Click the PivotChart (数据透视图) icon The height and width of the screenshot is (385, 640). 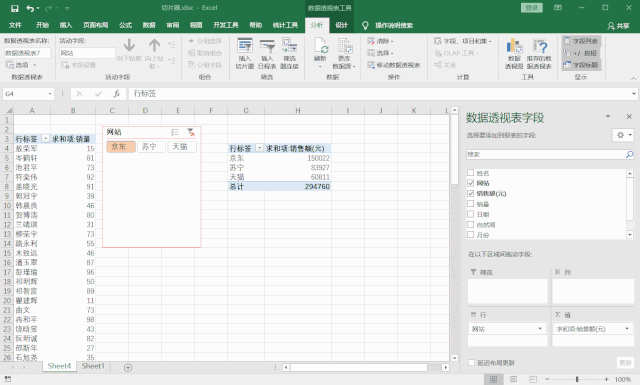514,53
